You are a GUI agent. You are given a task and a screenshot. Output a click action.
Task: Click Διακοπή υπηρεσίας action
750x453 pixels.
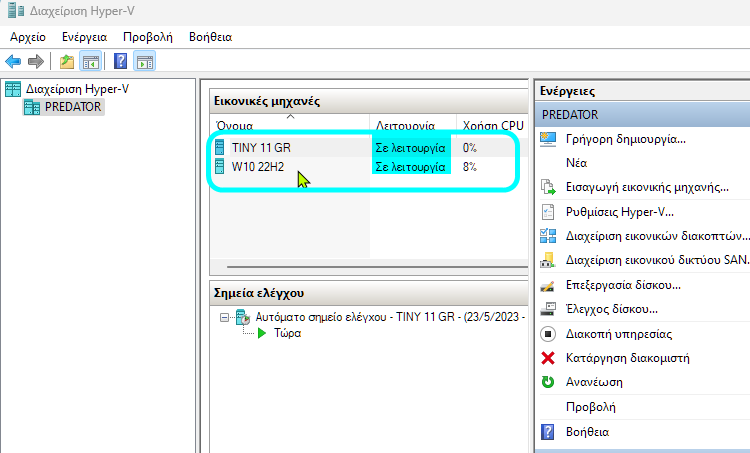coord(619,334)
